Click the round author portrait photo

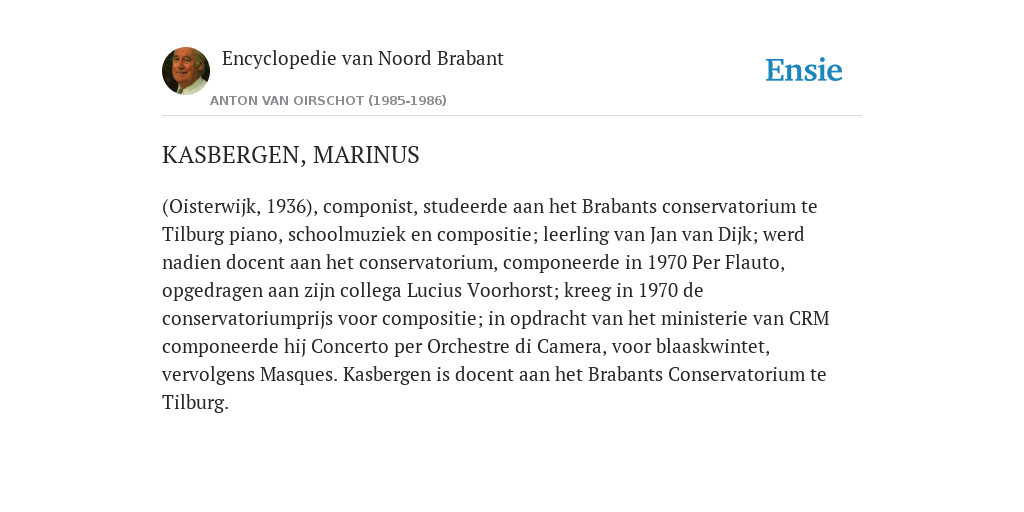(185, 71)
